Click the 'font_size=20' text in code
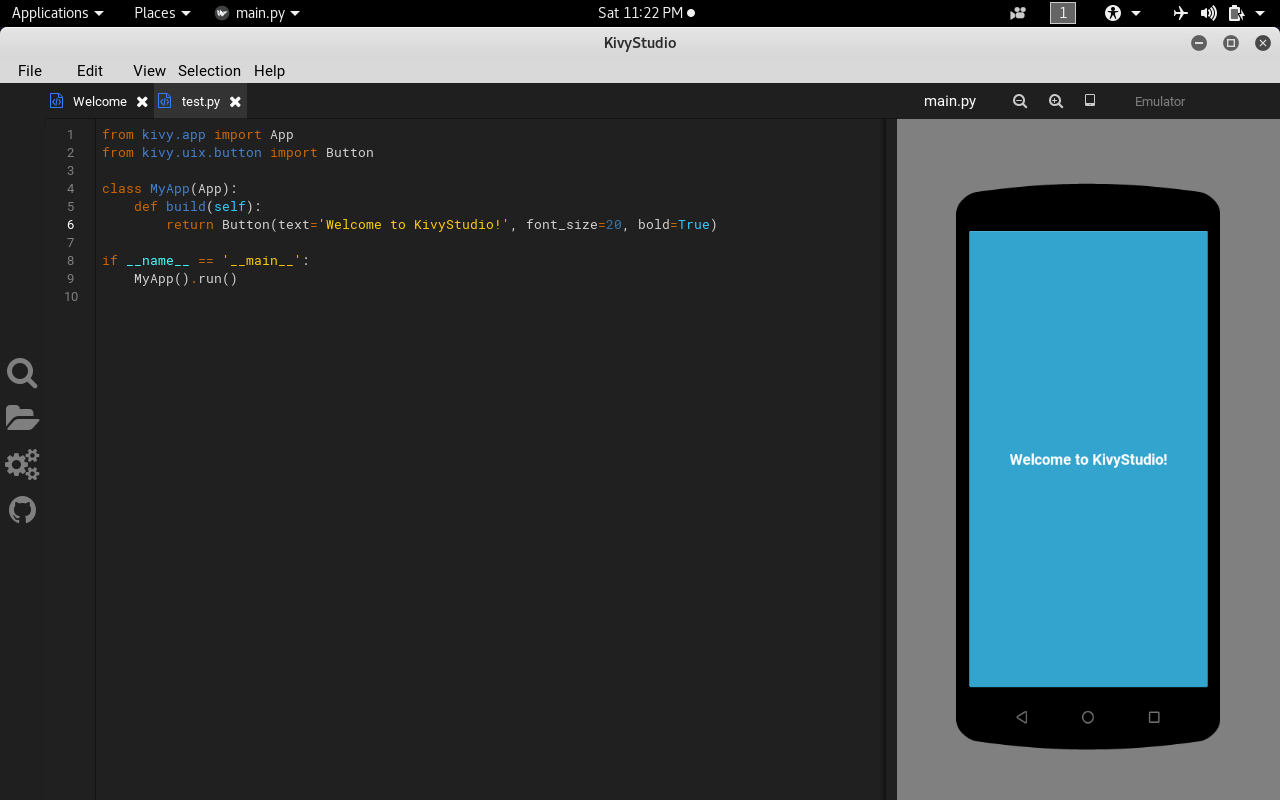Screen dimensions: 1280x800 click(574, 224)
